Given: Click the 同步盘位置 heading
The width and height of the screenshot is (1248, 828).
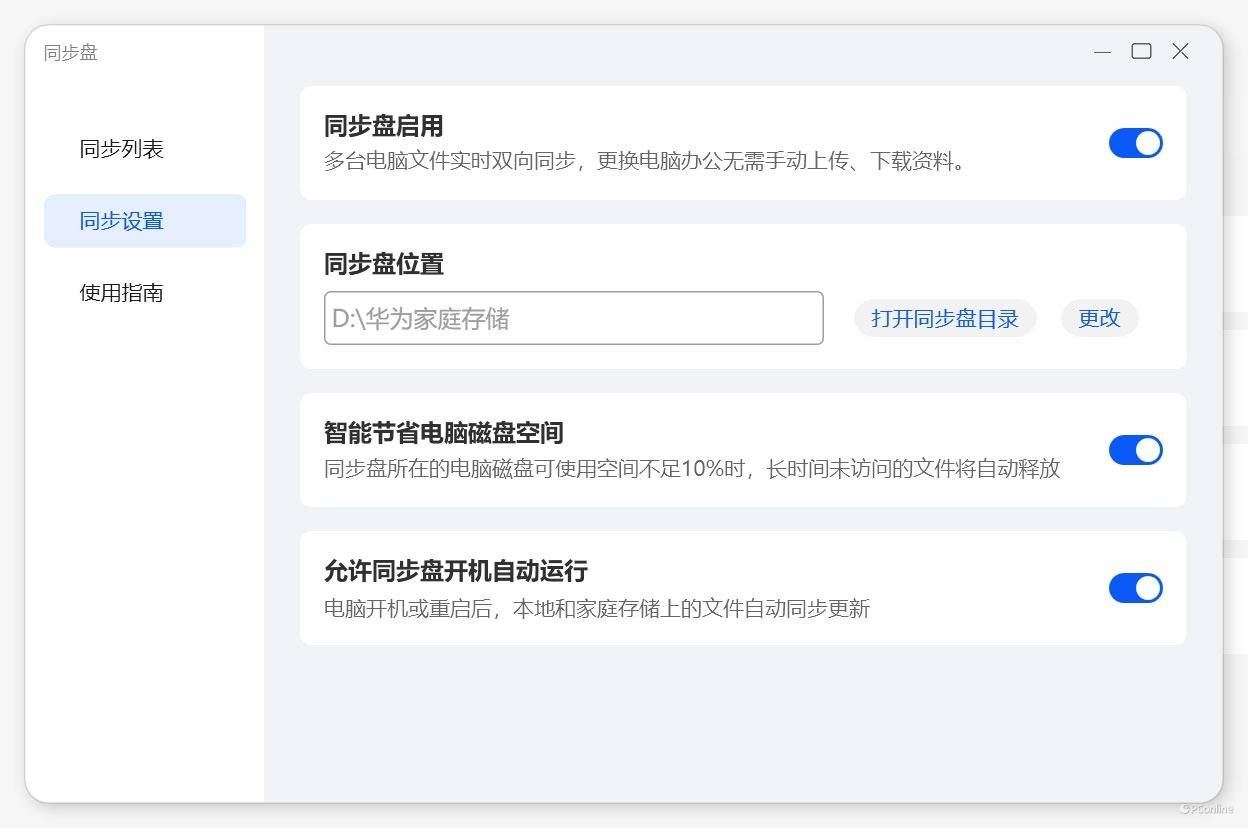Looking at the screenshot, I should (x=383, y=265).
